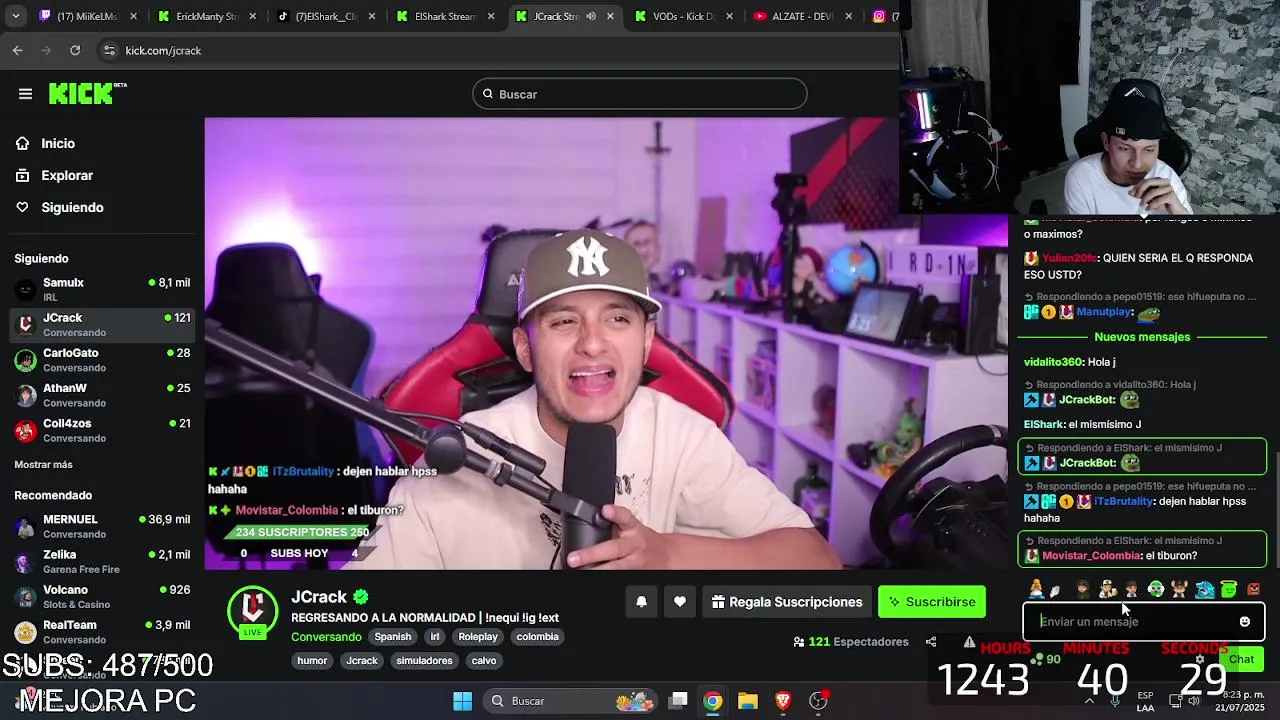Mute the JCrack tab via speaker icon
Screen dimensions: 1280x720
click(591, 16)
